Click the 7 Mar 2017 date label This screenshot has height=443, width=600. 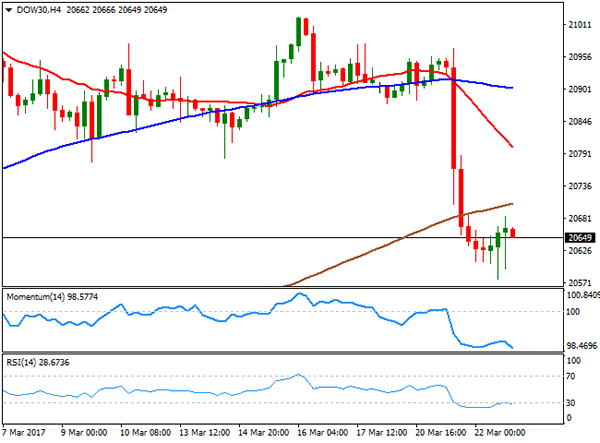[24, 433]
